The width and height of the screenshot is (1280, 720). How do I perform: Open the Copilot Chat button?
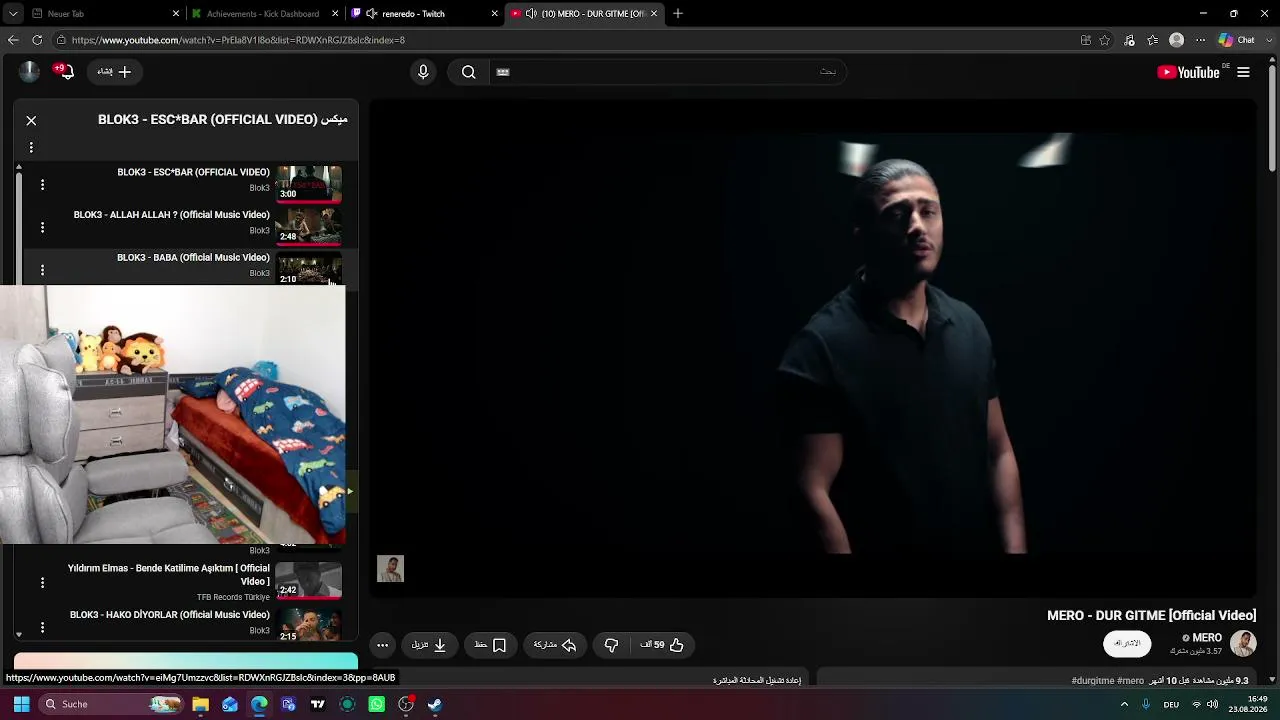coord(1237,40)
